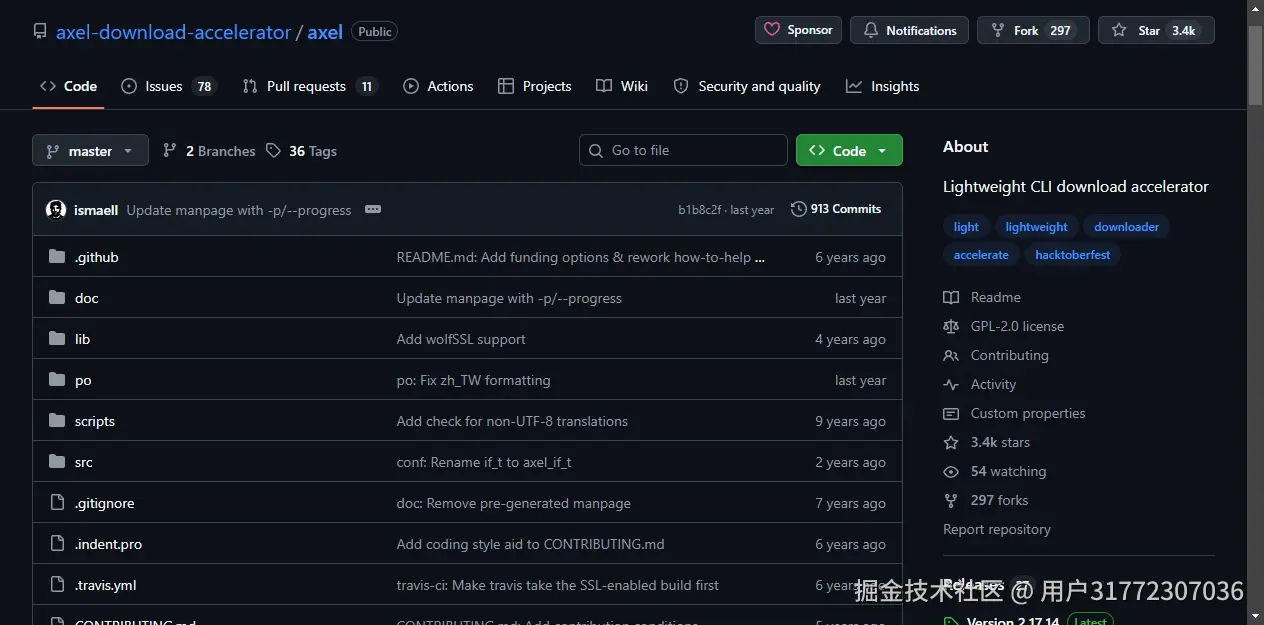Open commit 'Add check for non-UTF-8 translations'
Screen dimensions: 1264x625
[x=513, y=421]
